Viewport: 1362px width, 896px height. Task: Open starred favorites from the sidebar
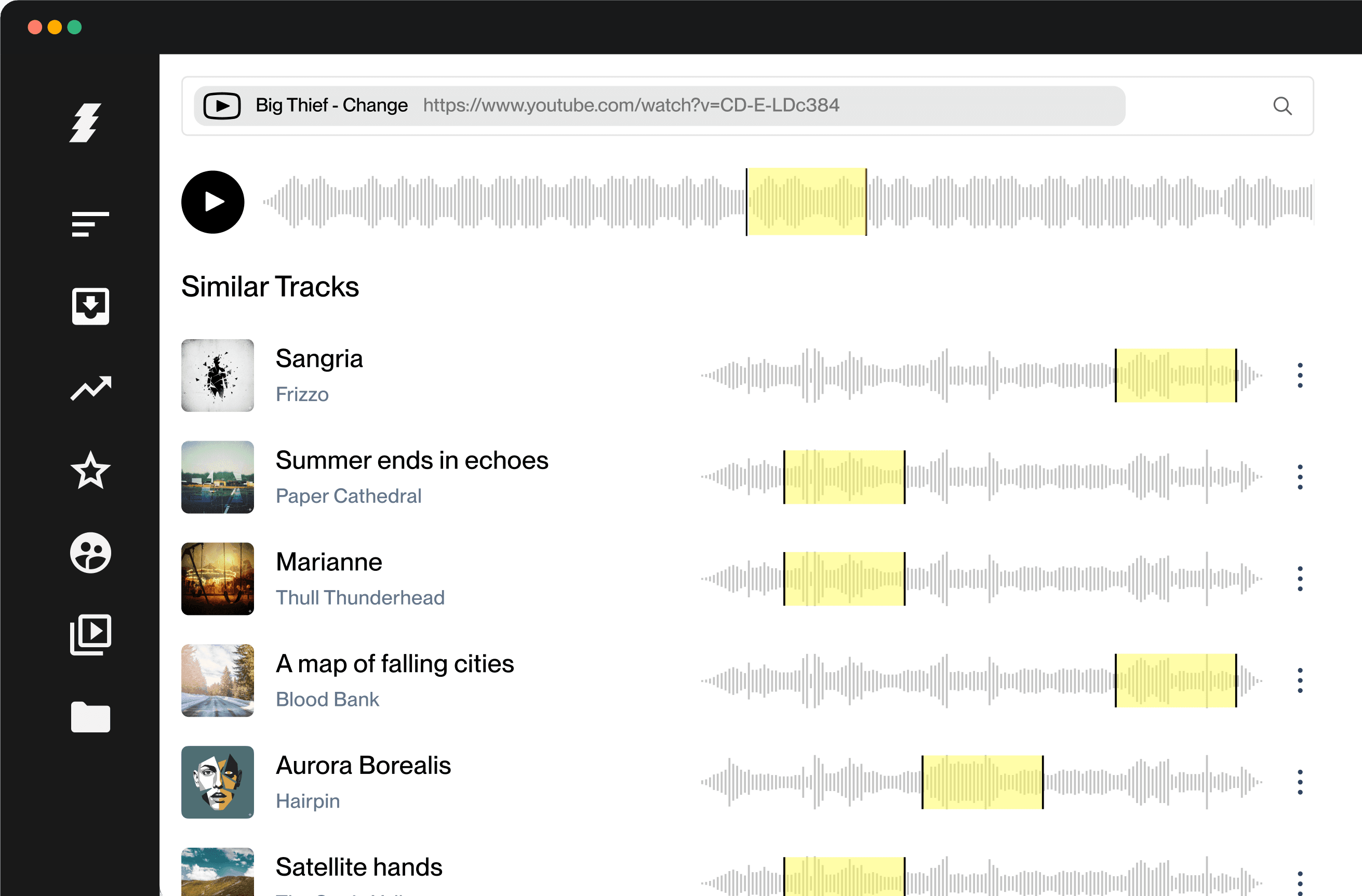coord(90,470)
